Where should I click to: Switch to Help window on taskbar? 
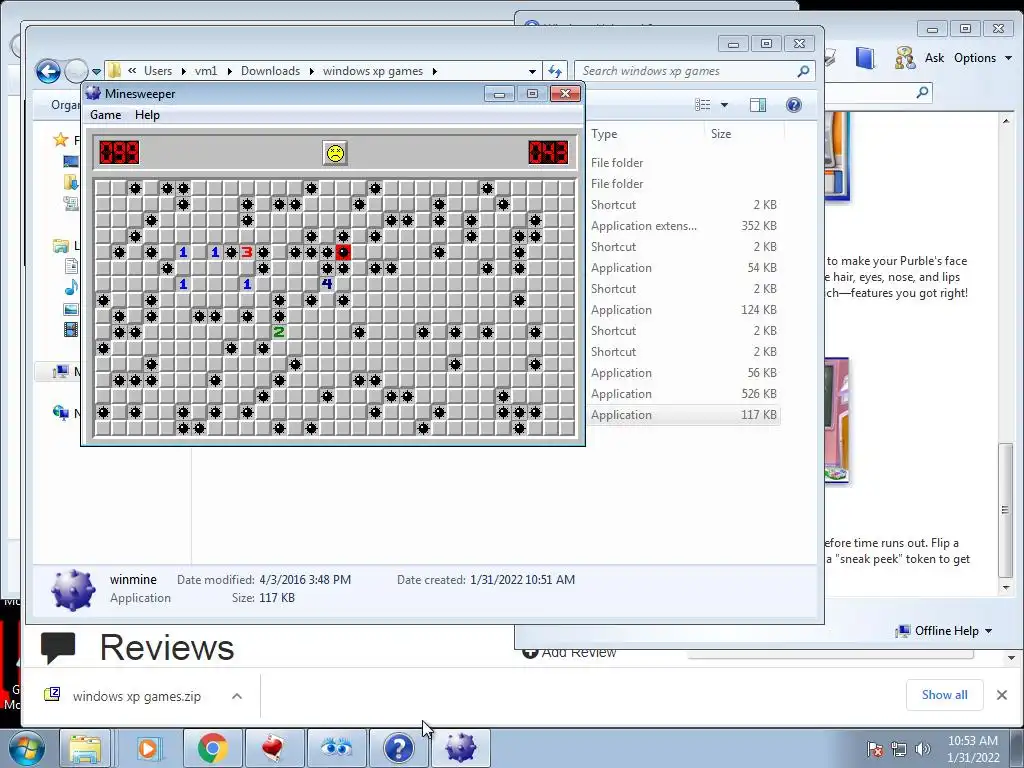(x=398, y=748)
